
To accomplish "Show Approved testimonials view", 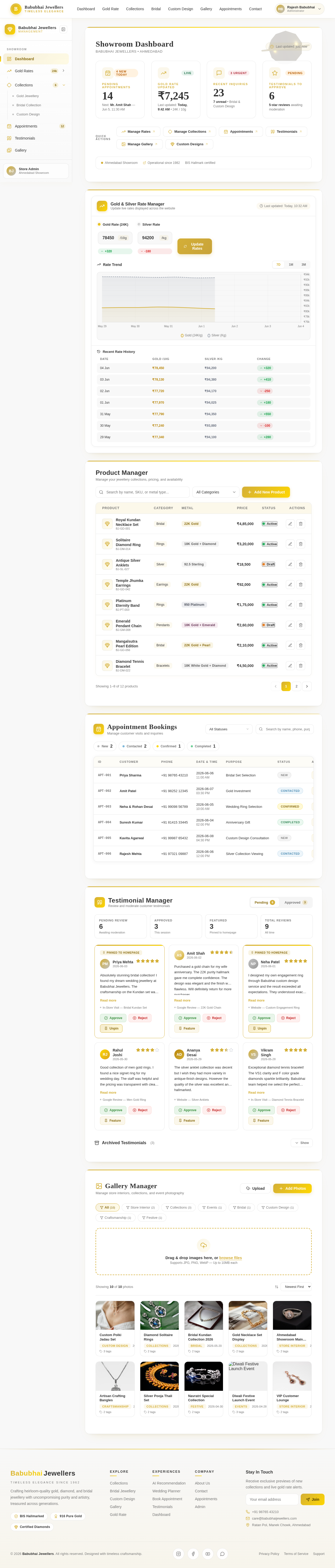I will click(295, 903).
